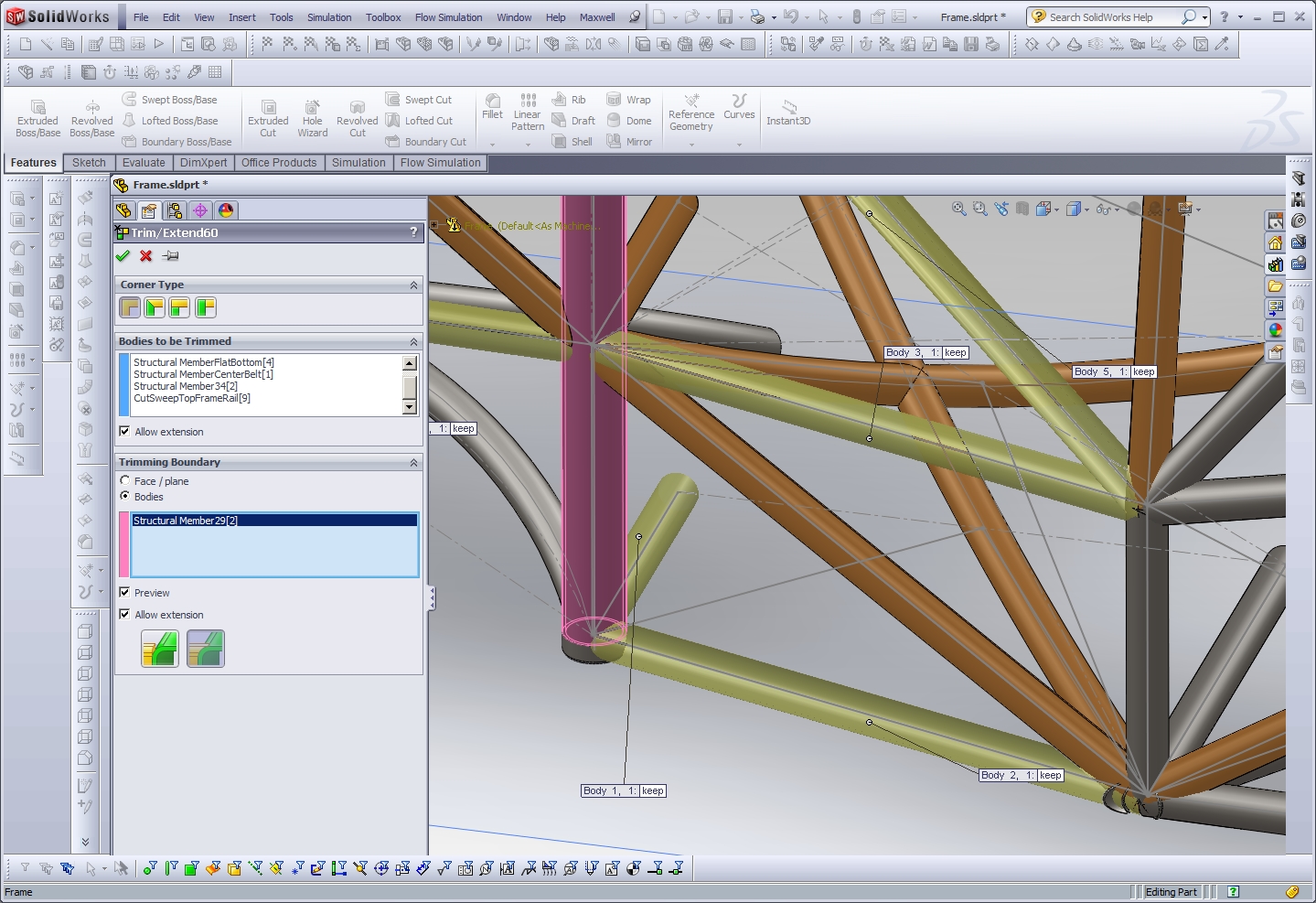The height and width of the screenshot is (903, 1316).
Task: Open the DimXpertManager crosshair tab icon
Action: click(200, 210)
